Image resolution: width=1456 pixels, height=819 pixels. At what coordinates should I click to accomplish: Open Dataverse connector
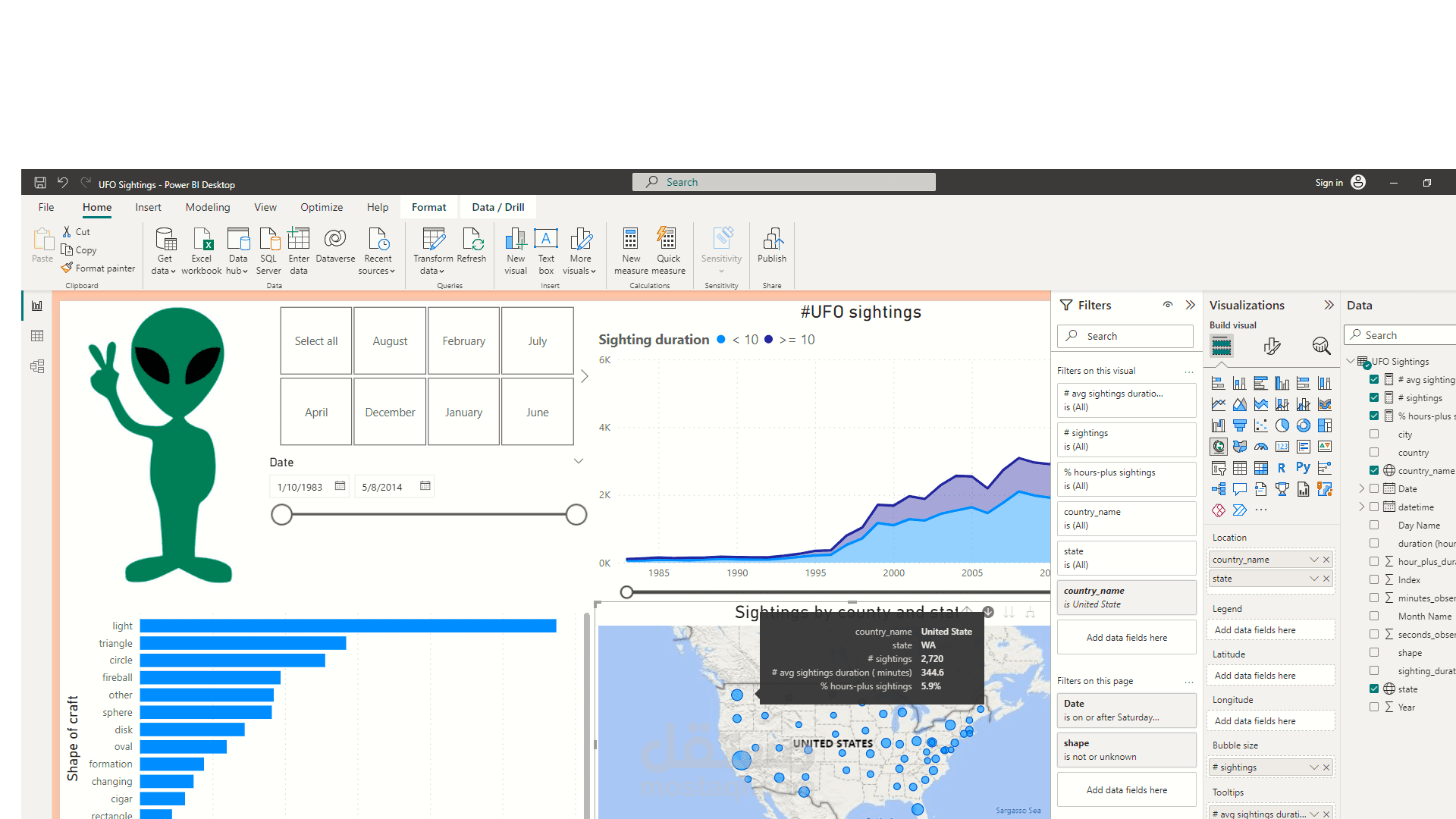point(335,246)
